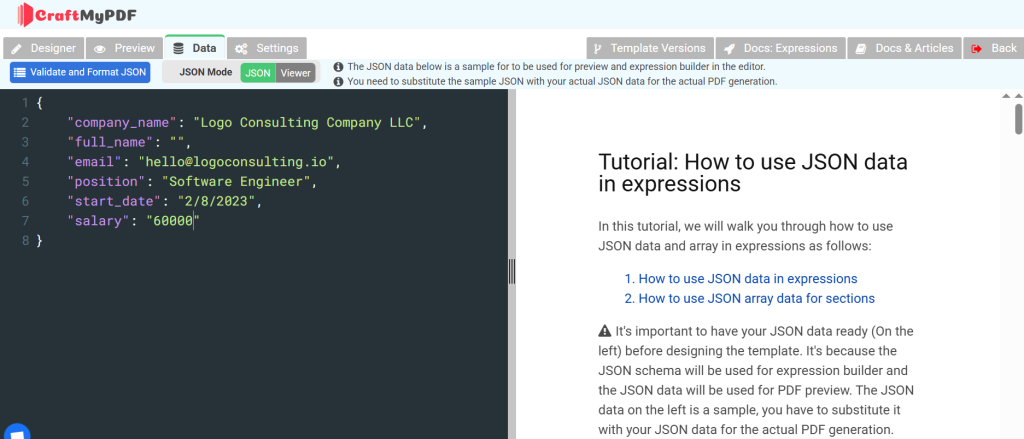Open the Settings tab
1024x439 pixels.
(267, 48)
